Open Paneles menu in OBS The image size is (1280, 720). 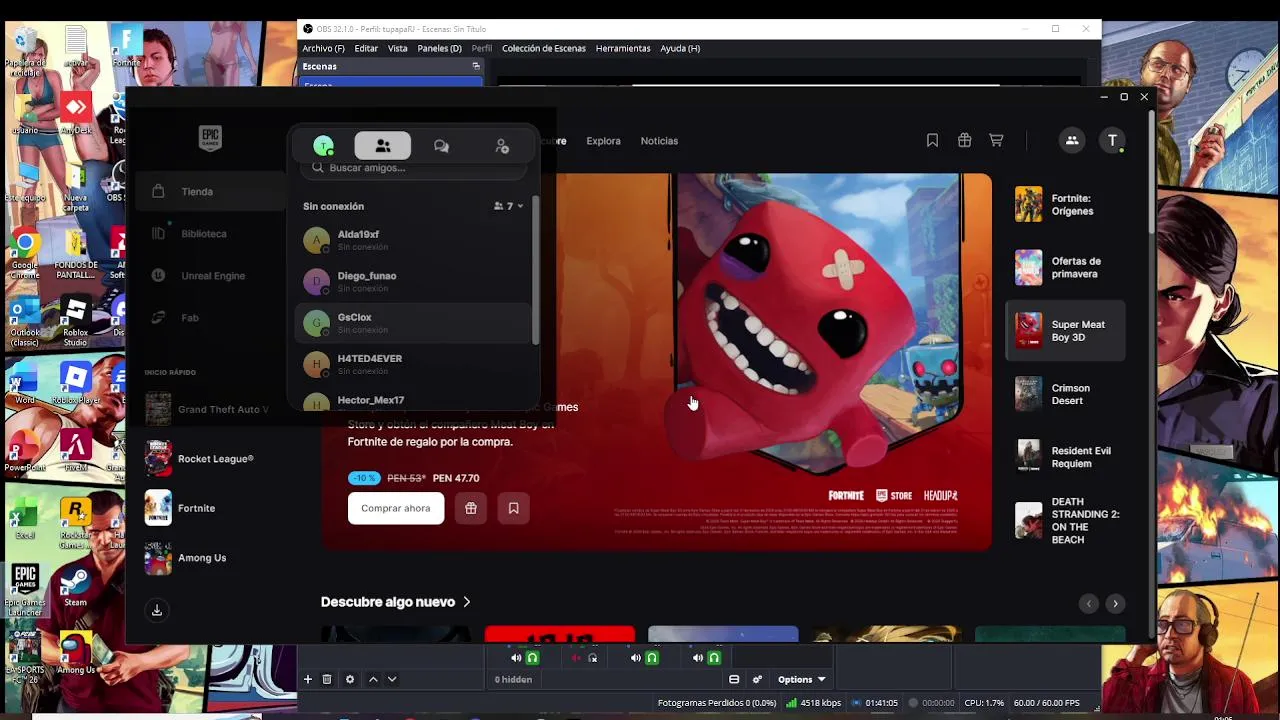(439, 48)
